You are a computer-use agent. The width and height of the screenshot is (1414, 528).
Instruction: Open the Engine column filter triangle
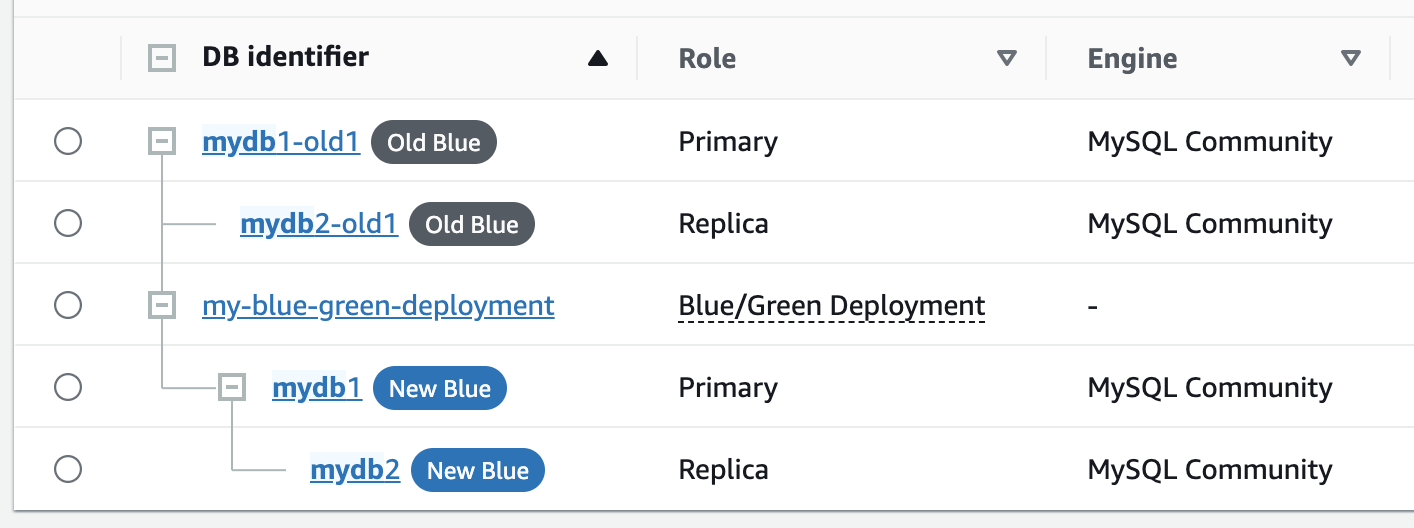[x=1351, y=59]
